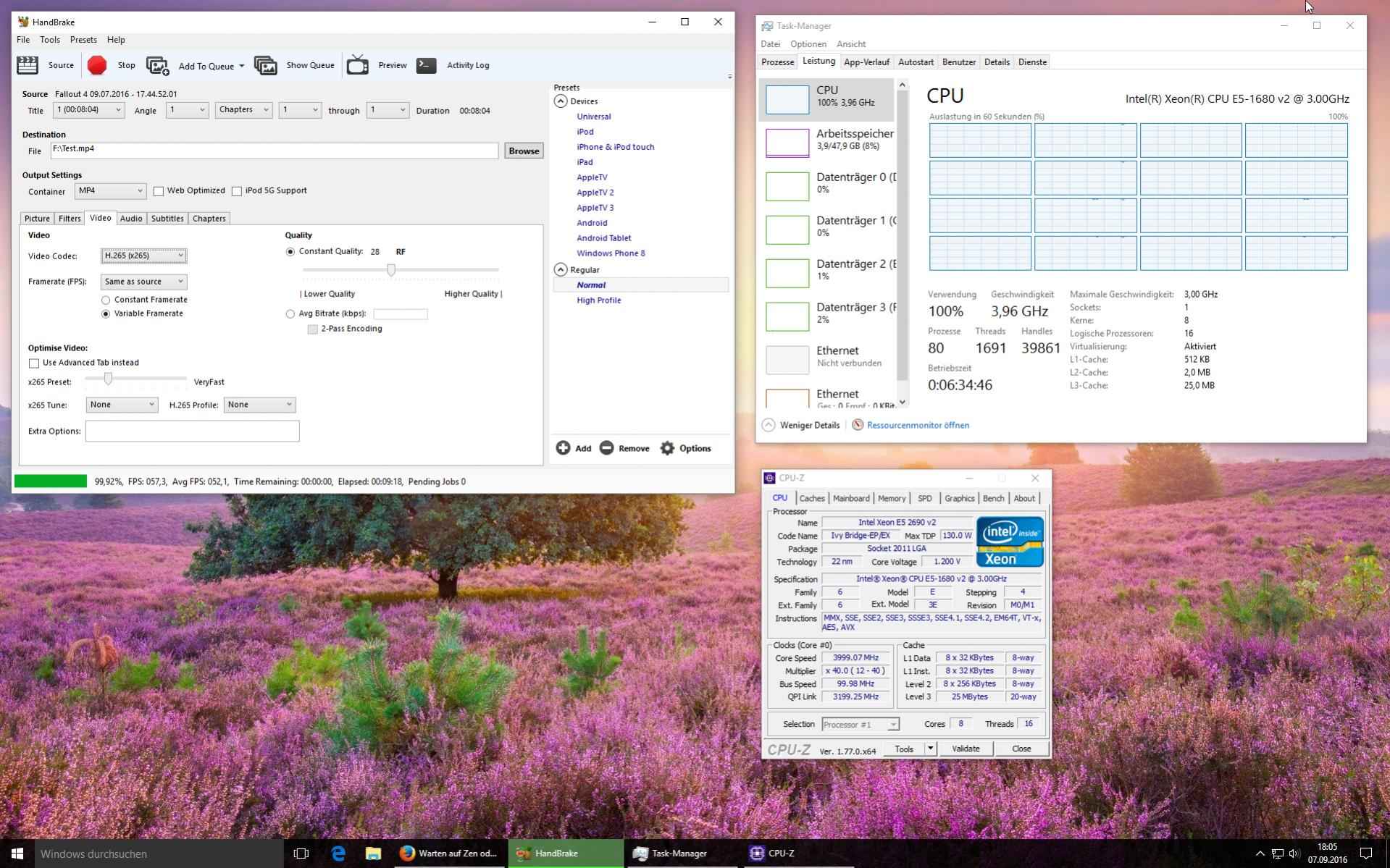The width and height of the screenshot is (1390, 868).
Task: Open the HandBrake Presets menu
Action: tap(83, 40)
